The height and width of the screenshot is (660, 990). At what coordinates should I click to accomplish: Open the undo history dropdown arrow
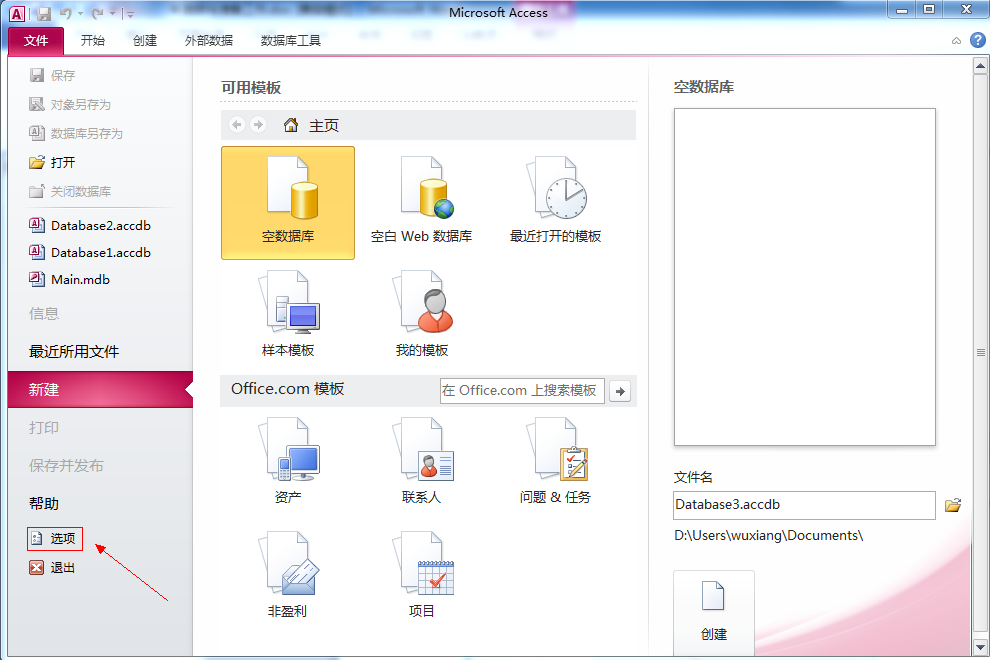[81, 14]
